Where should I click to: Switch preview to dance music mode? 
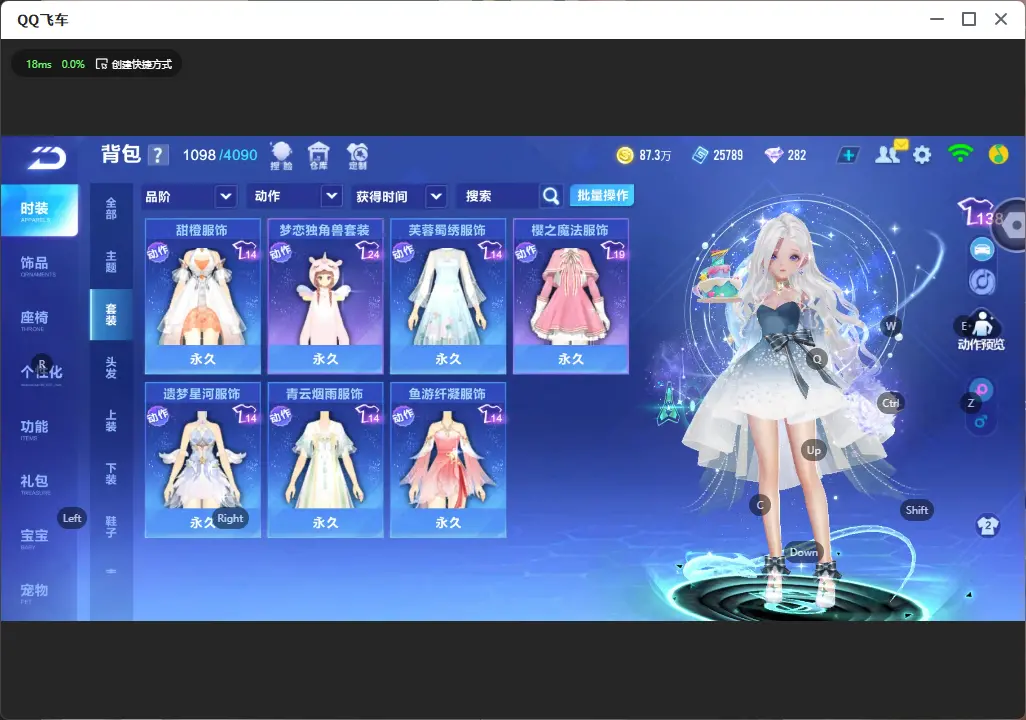click(x=982, y=281)
